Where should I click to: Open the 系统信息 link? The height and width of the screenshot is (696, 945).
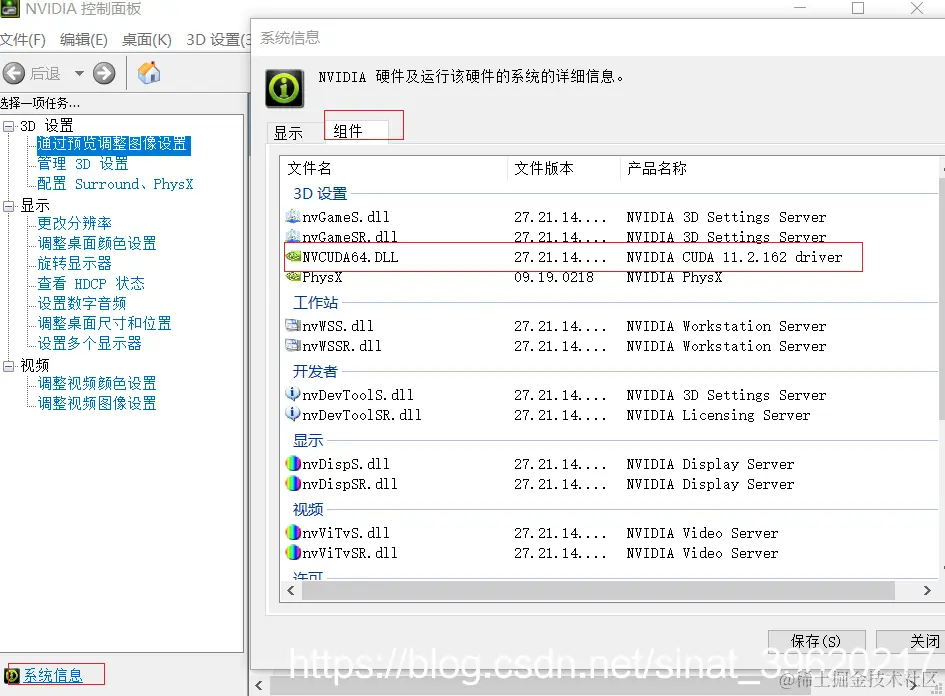[x=53, y=676]
